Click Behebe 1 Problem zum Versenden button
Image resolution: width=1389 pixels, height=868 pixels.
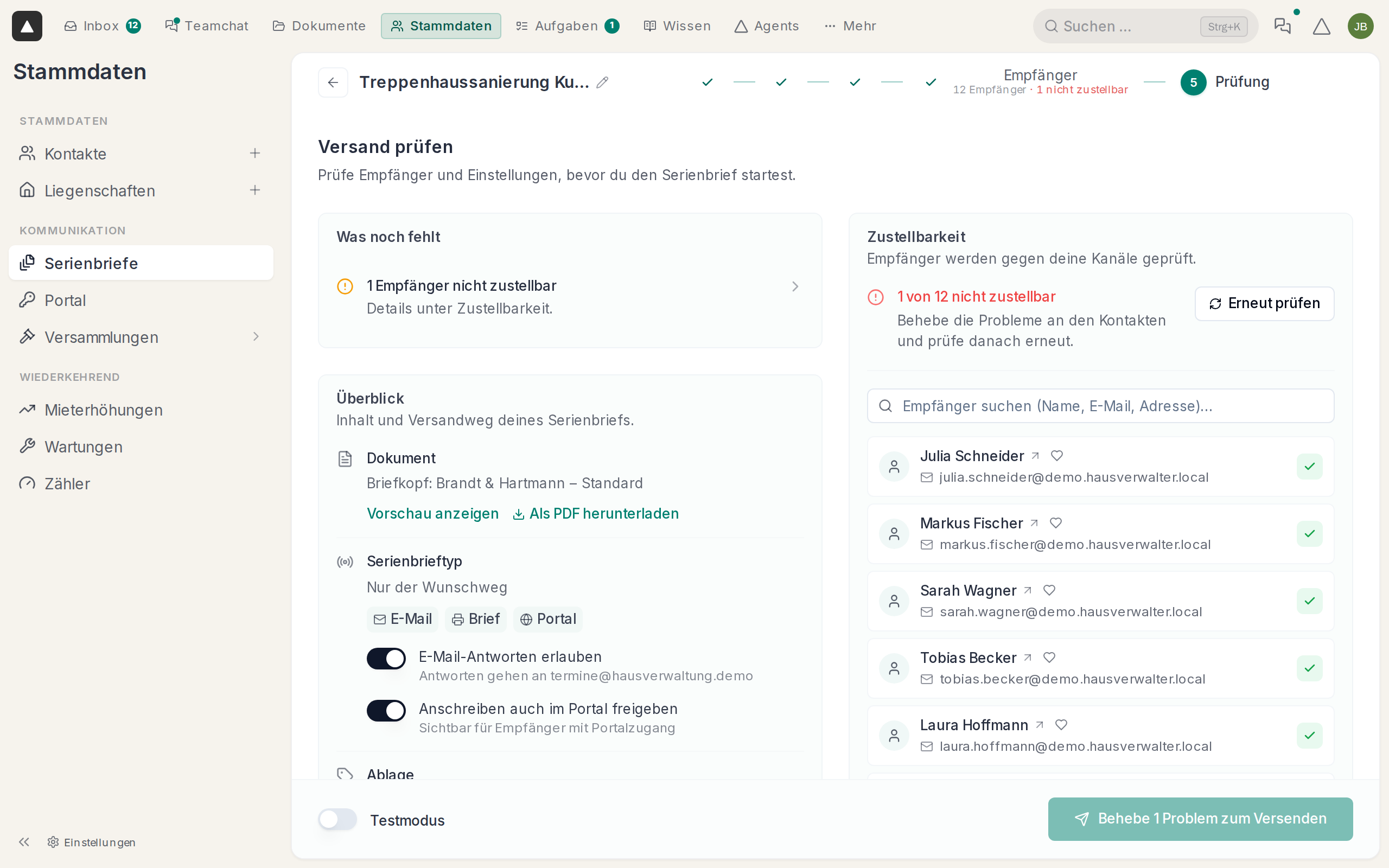tap(1200, 819)
